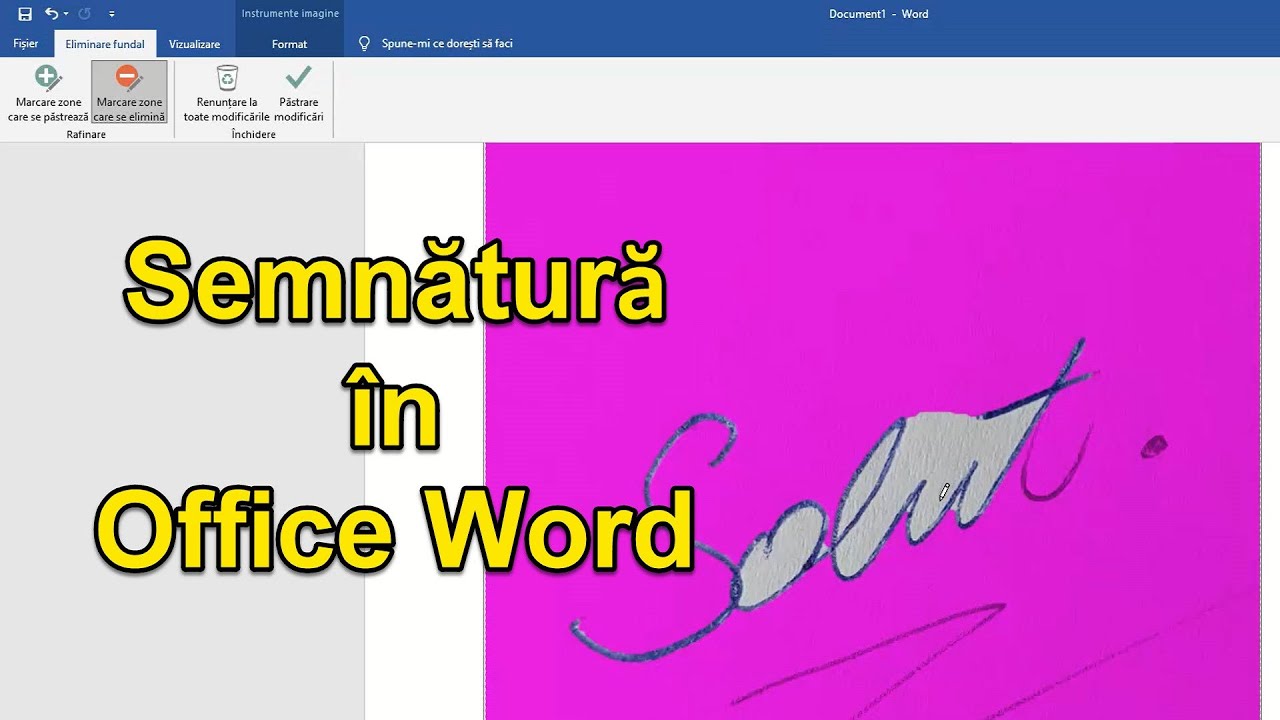Image resolution: width=1280 pixels, height=720 pixels.
Task: Switch to the Eliminare fundal tab
Action: (105, 44)
